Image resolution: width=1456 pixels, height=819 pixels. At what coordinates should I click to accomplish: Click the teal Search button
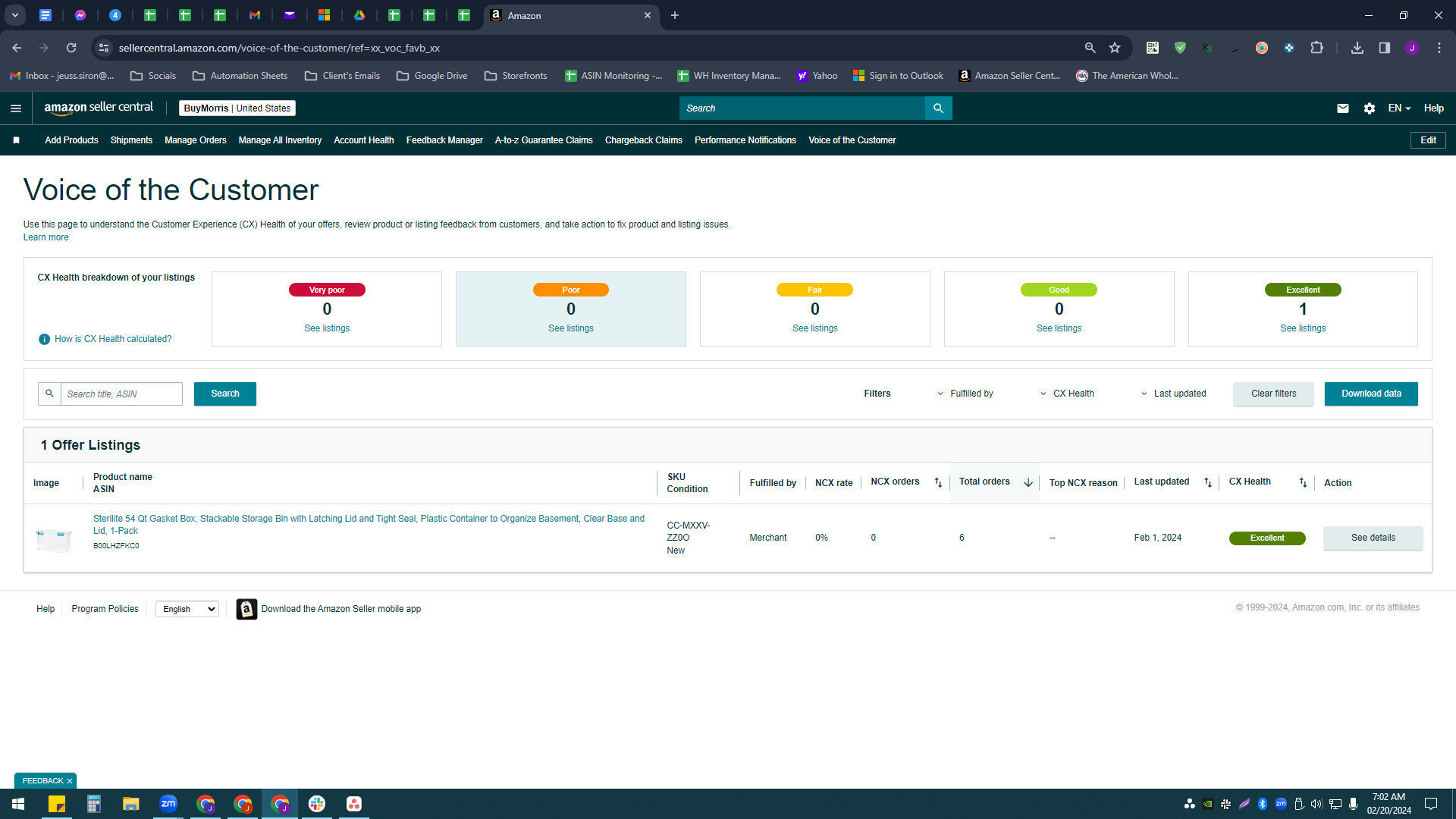225,394
